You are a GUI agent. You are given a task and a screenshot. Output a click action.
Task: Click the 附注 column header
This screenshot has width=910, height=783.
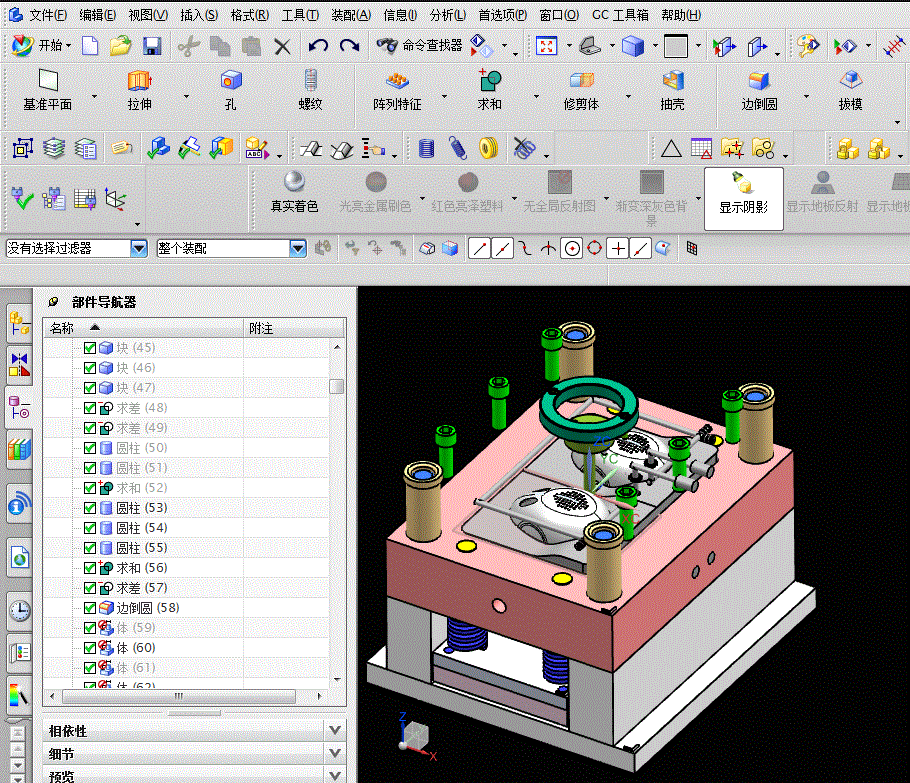[294, 328]
